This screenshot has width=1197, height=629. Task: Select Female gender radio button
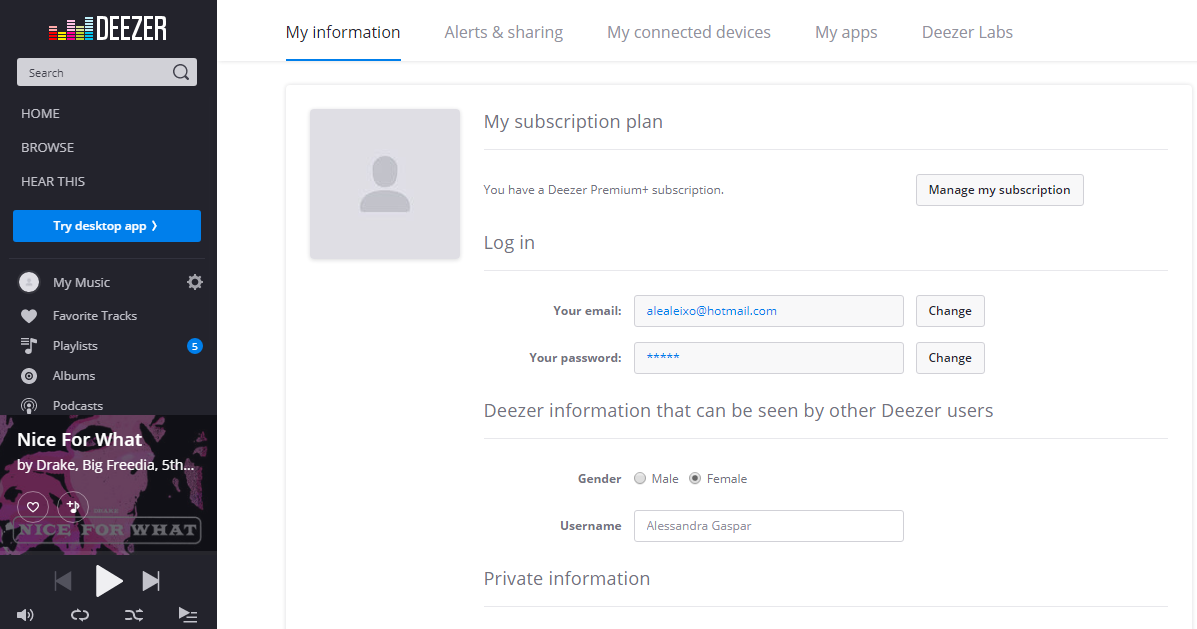tap(695, 479)
